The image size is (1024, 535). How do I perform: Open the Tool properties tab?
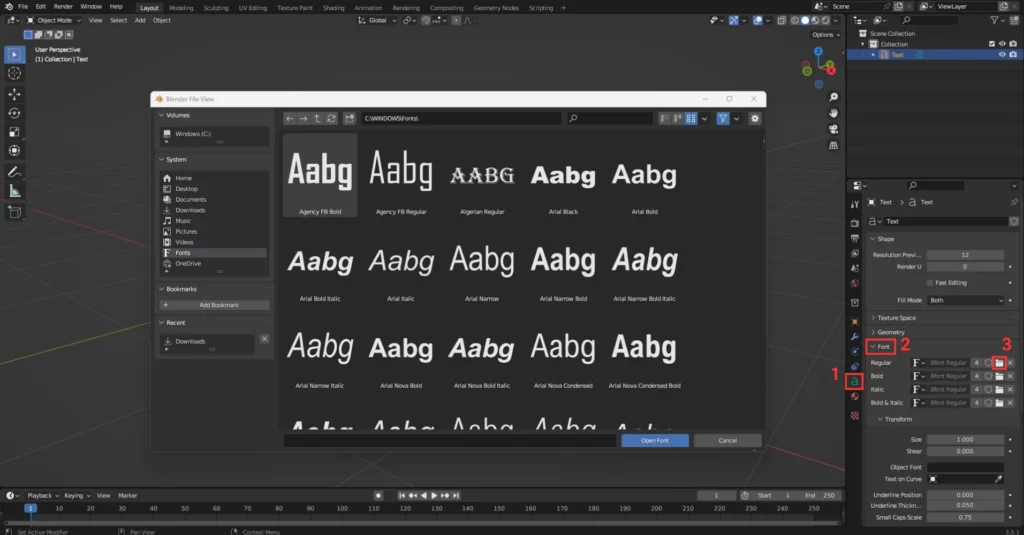(x=854, y=204)
